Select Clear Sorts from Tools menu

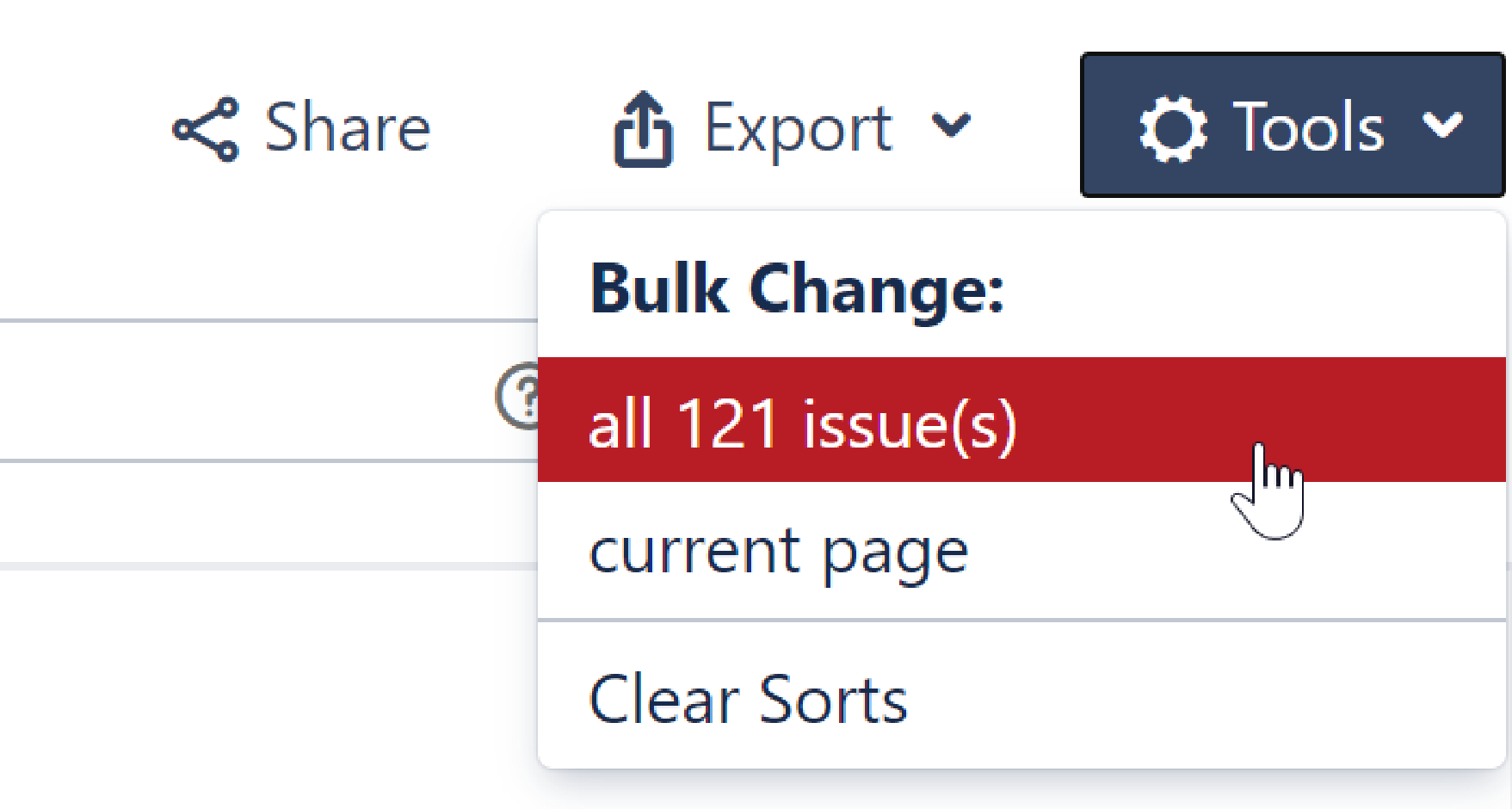click(748, 700)
